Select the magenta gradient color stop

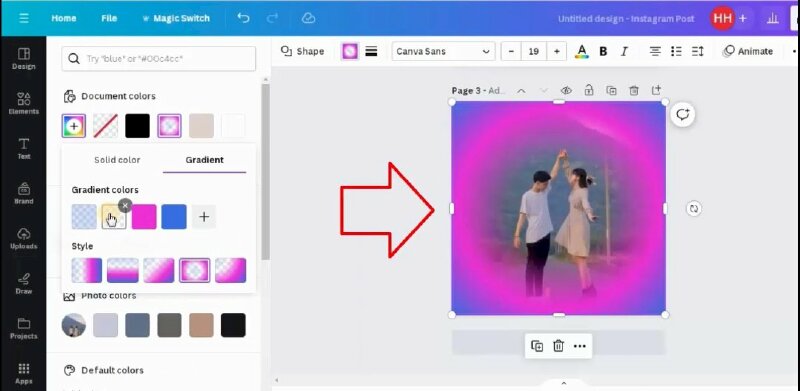[x=144, y=216]
